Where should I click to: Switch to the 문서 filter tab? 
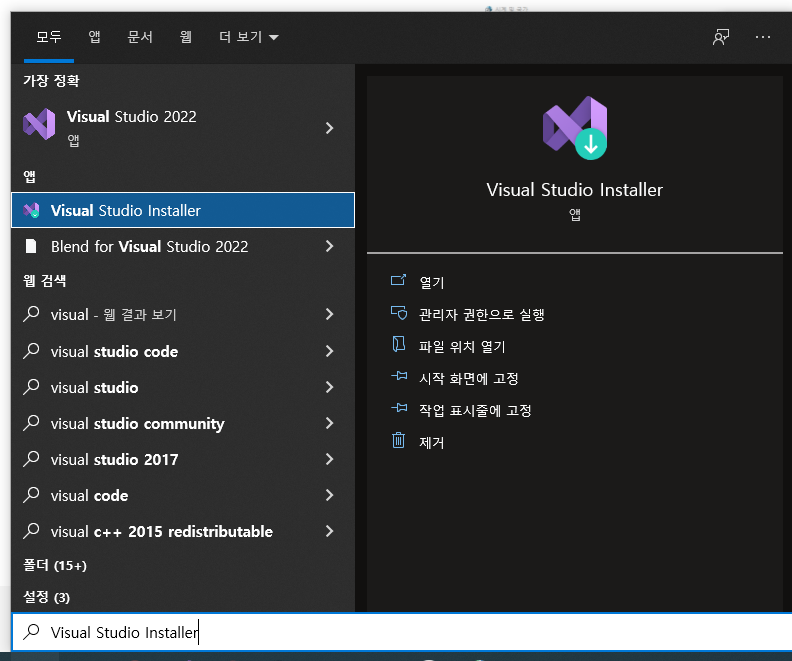coord(140,37)
